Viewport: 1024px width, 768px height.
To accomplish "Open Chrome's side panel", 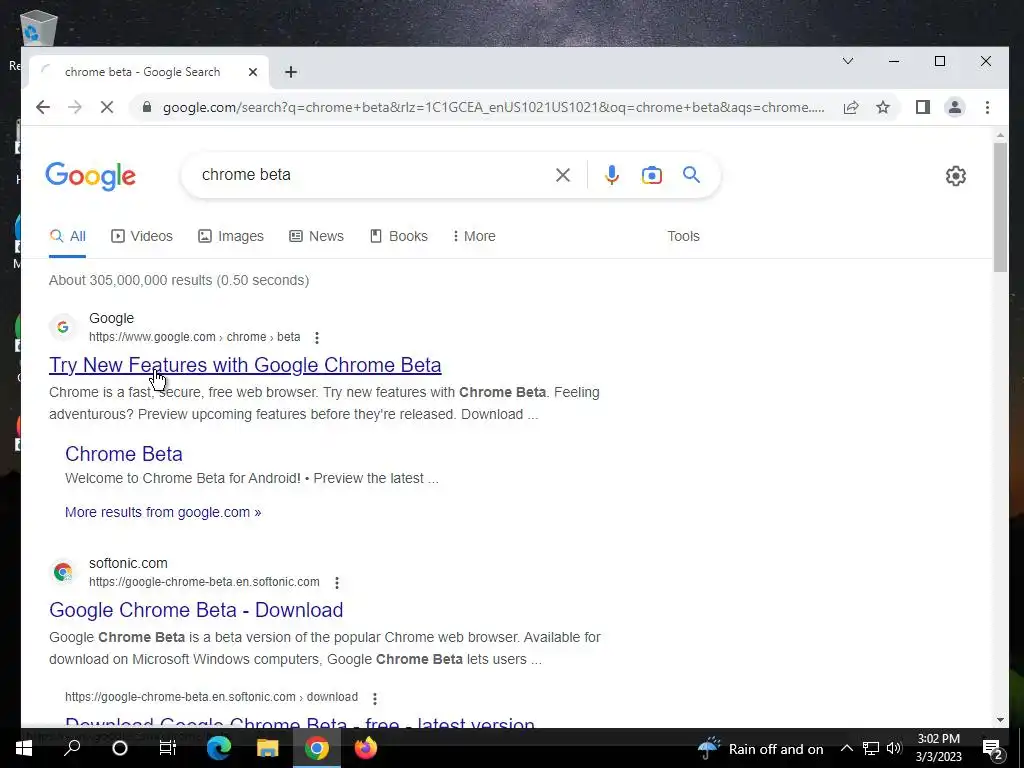I will (x=923, y=107).
